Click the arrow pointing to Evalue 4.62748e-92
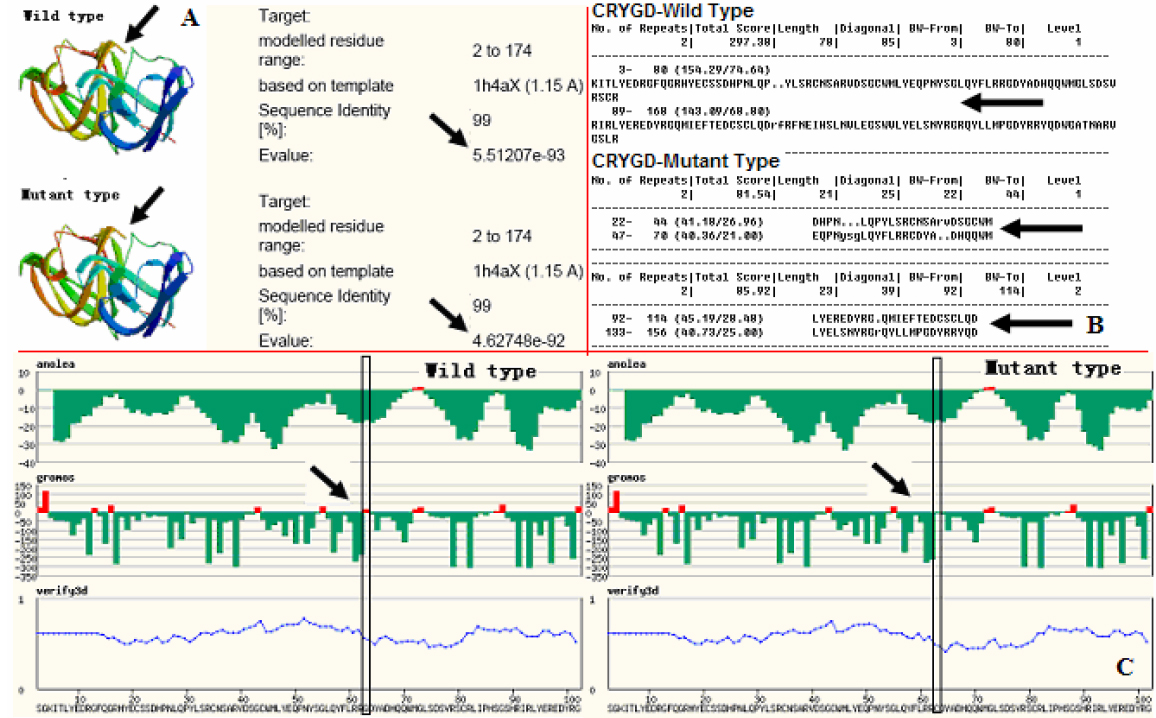This screenshot has height=718, width=1156. (446, 315)
